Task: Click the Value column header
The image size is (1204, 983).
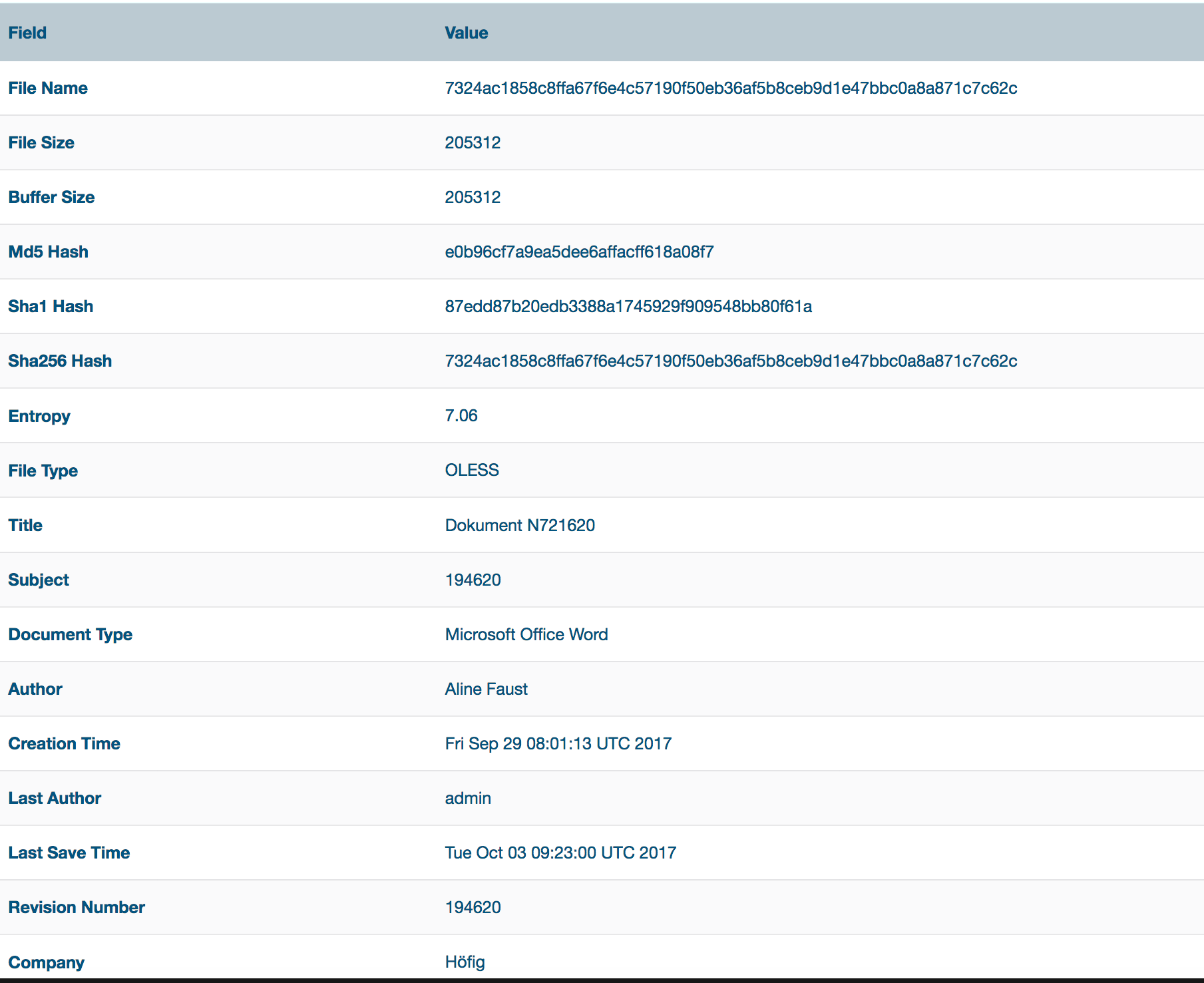Action: (x=466, y=33)
